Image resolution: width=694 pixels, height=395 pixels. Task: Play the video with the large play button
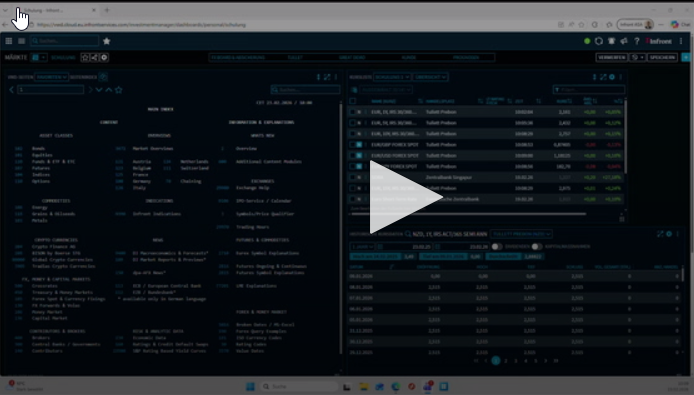pyautogui.click(x=405, y=197)
